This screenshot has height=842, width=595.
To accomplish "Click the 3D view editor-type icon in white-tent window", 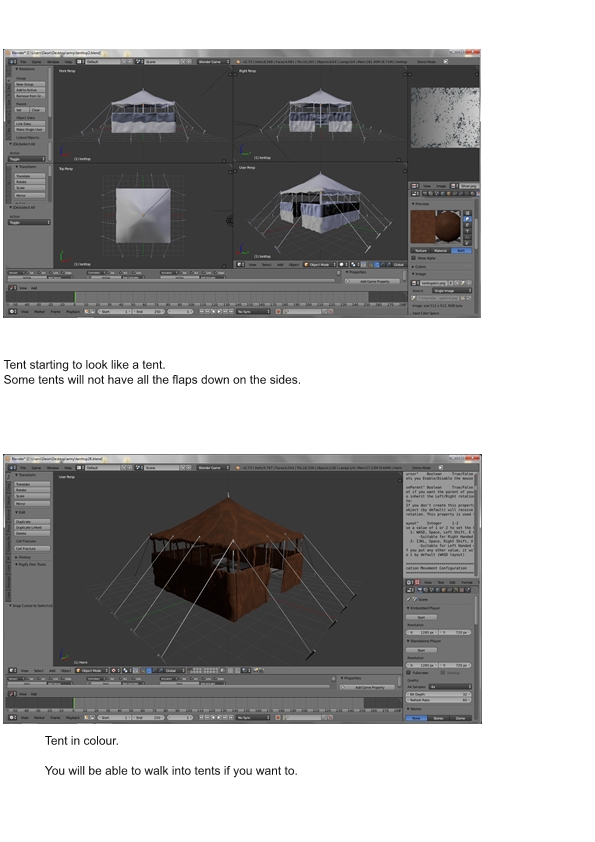I will [240, 264].
